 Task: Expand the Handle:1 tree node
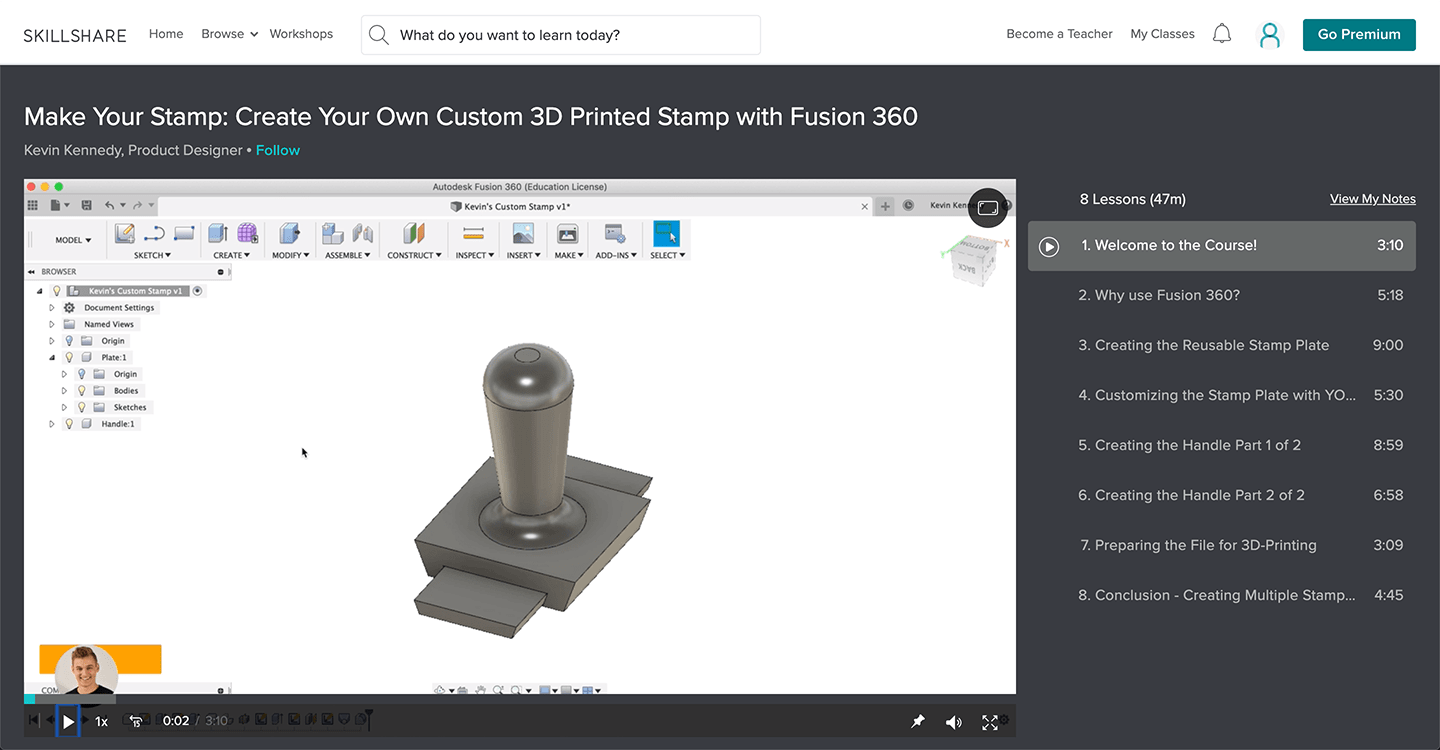pos(52,424)
